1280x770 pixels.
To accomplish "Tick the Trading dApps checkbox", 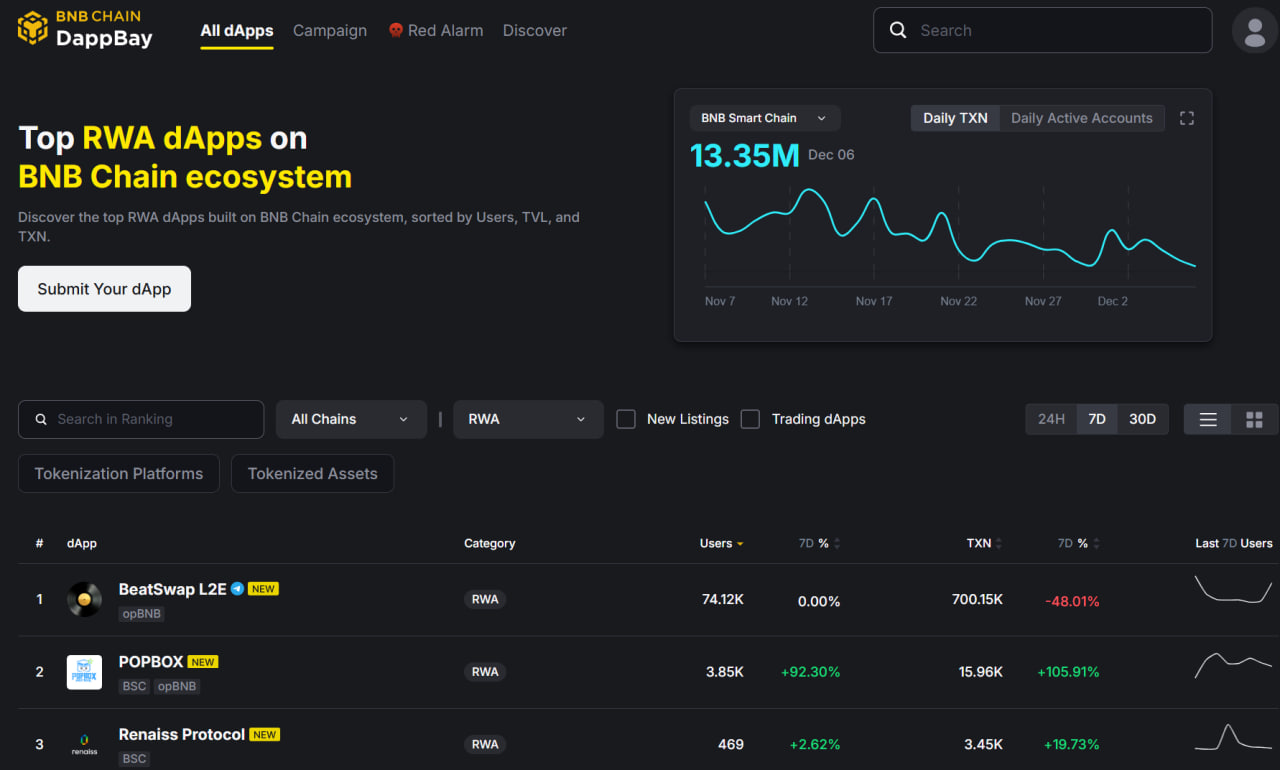I will (x=750, y=419).
